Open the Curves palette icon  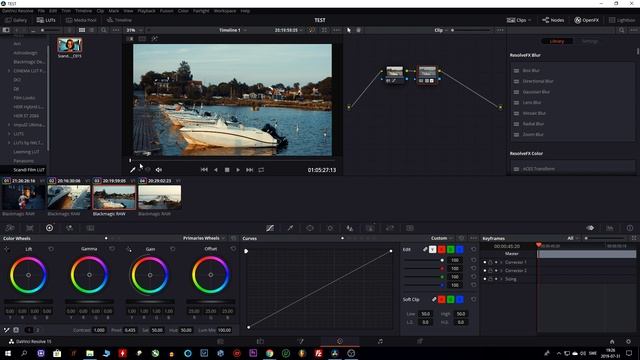pos(270,228)
